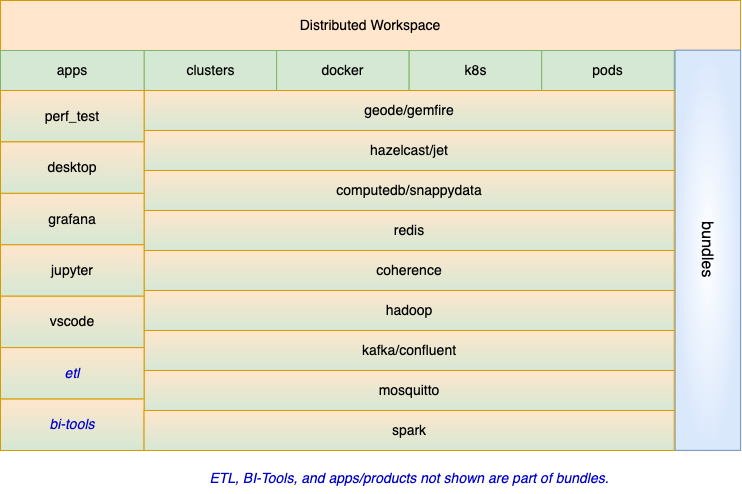Click the computedb/snappydata row

(x=409, y=191)
